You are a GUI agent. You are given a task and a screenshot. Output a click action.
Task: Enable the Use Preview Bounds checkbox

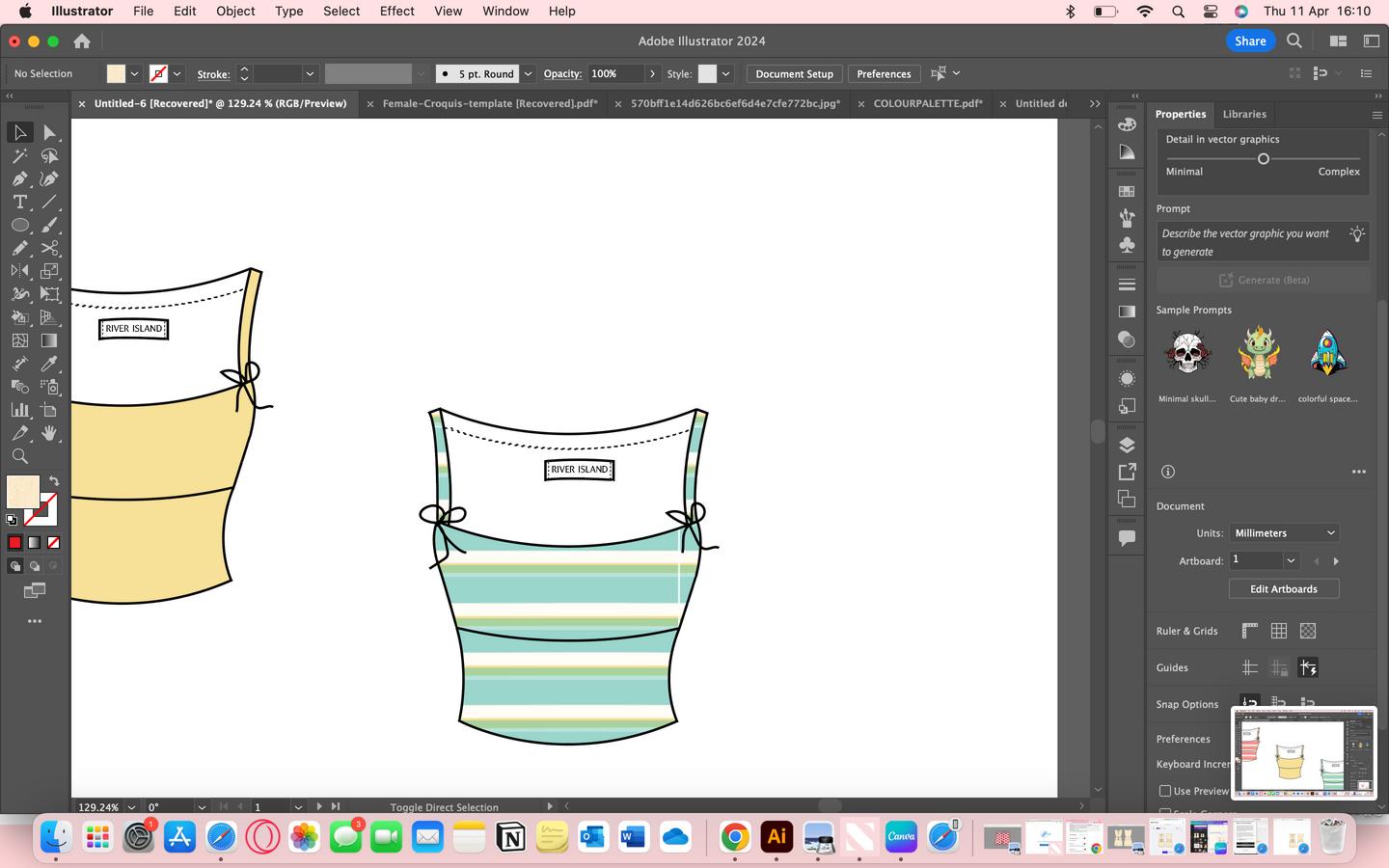click(1165, 791)
